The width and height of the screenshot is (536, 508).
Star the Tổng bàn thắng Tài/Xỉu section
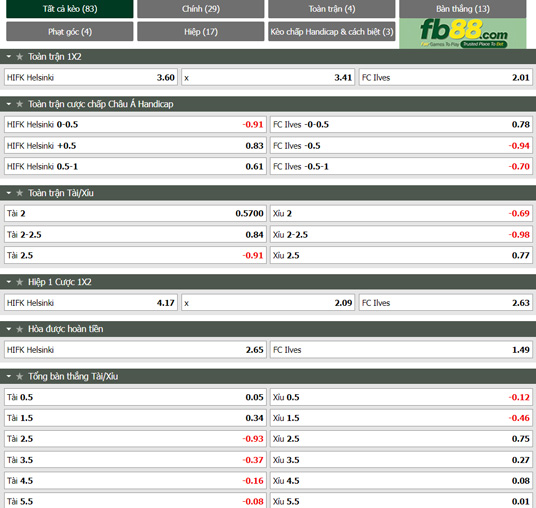[19, 376]
